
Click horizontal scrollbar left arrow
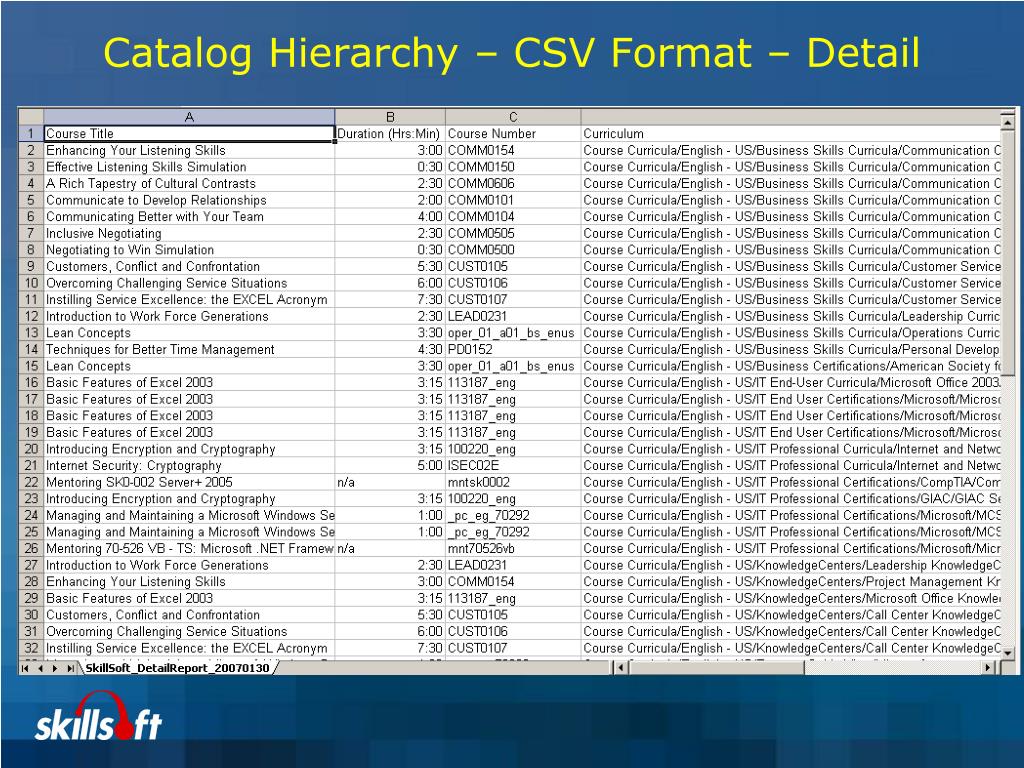[620, 667]
